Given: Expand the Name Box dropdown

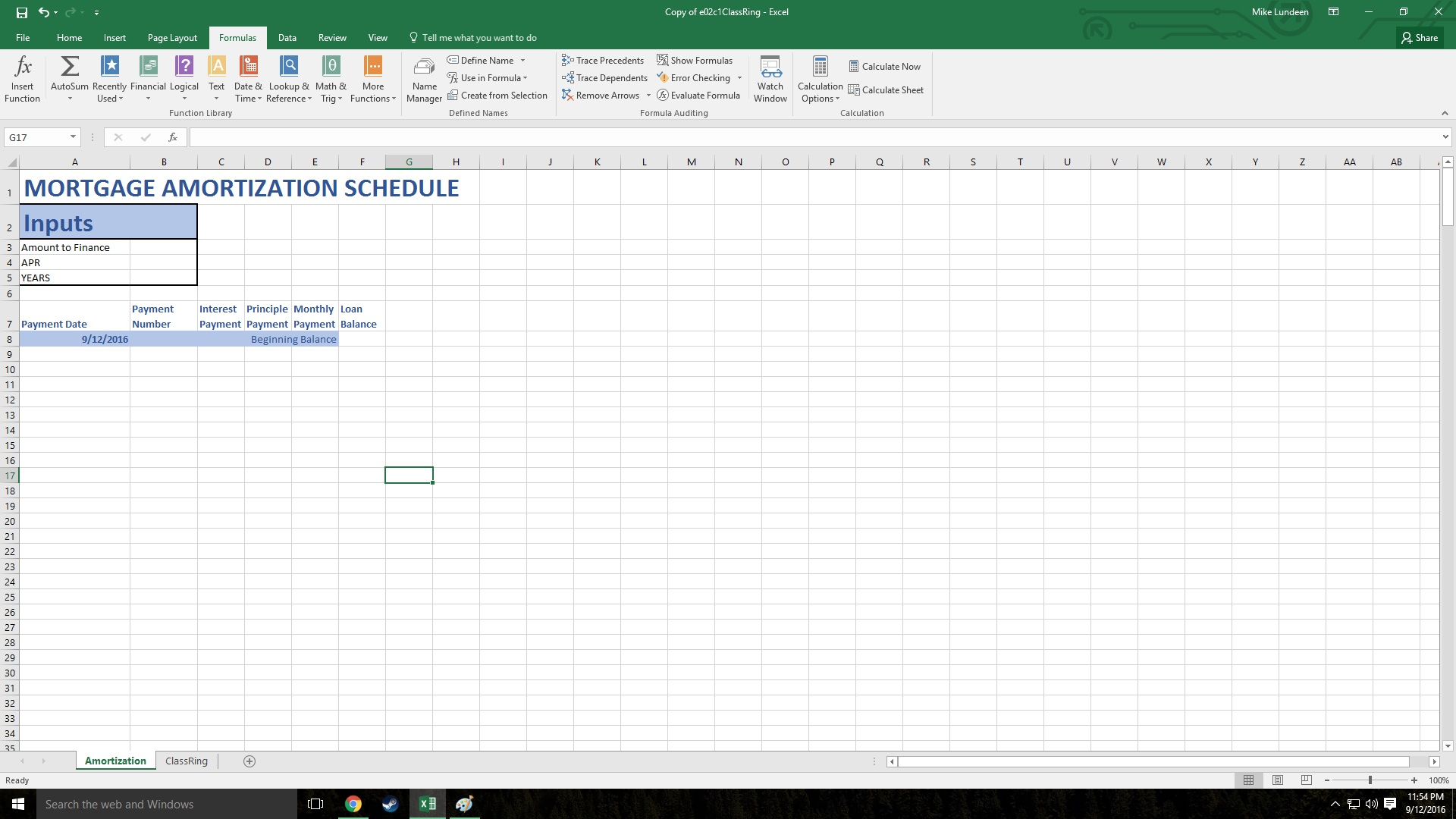Looking at the screenshot, I should pyautogui.click(x=72, y=137).
